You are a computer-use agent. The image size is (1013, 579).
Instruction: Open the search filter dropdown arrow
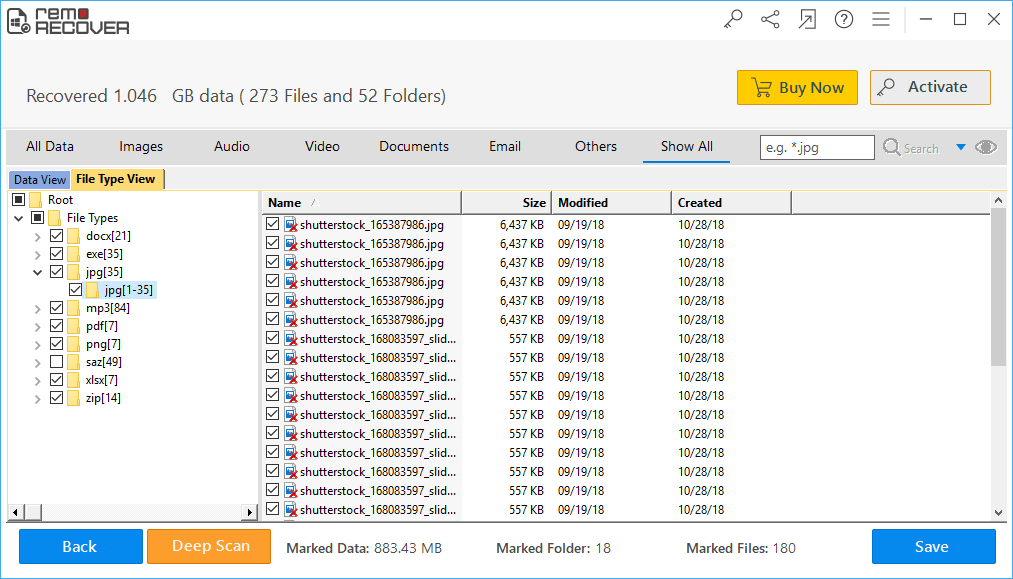tap(961, 147)
